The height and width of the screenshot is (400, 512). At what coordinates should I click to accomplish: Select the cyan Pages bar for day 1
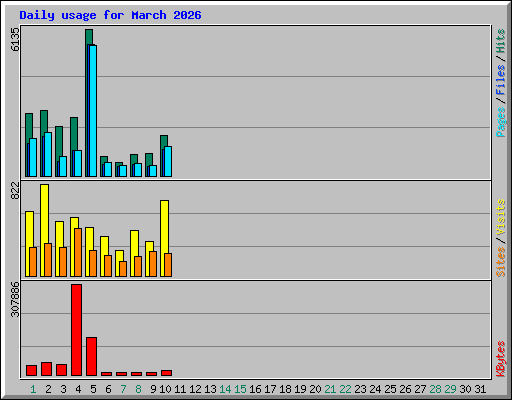click(x=33, y=157)
